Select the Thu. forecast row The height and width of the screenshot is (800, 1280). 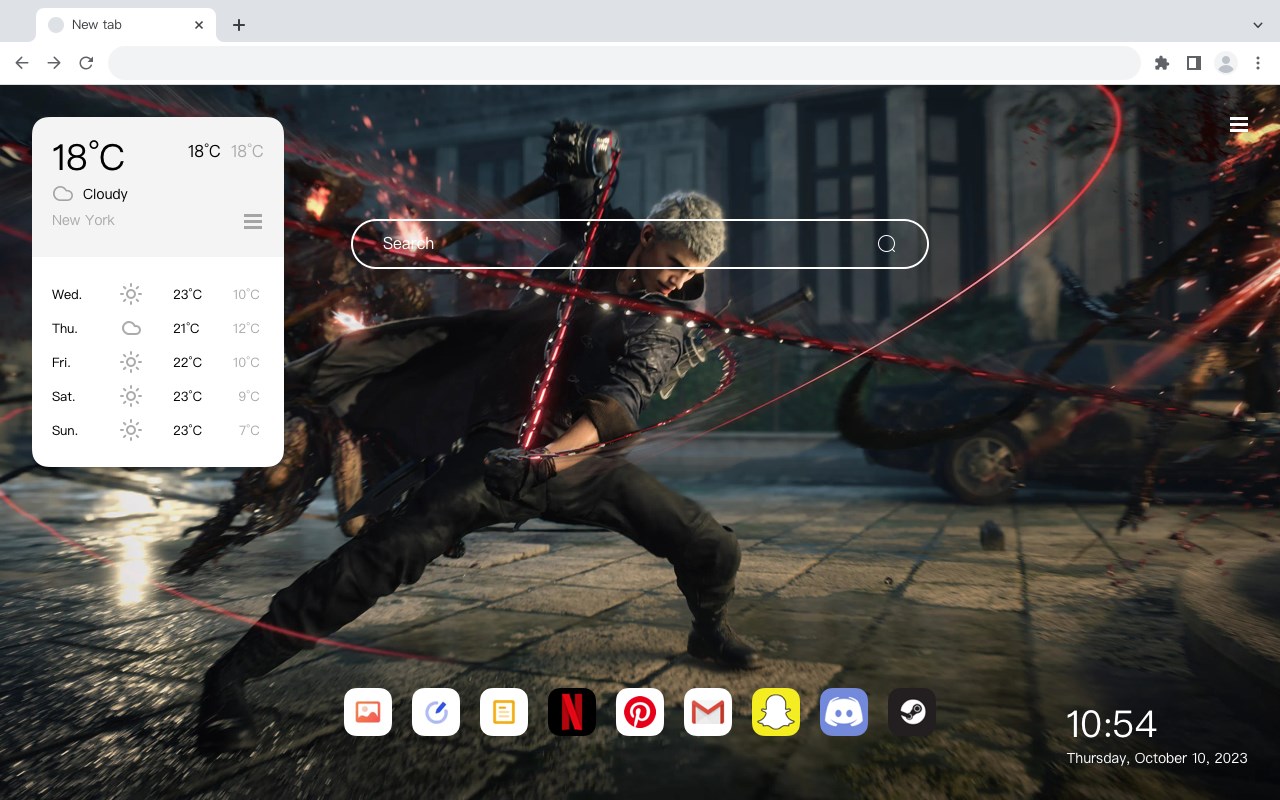coord(157,328)
